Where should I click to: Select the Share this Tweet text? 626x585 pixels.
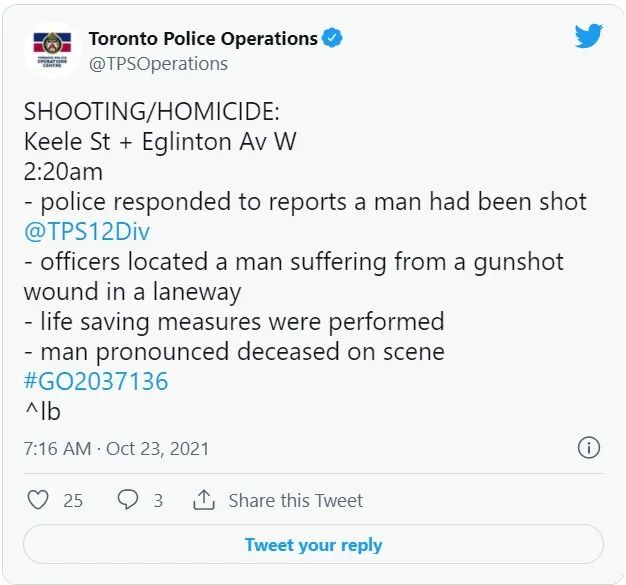(296, 500)
